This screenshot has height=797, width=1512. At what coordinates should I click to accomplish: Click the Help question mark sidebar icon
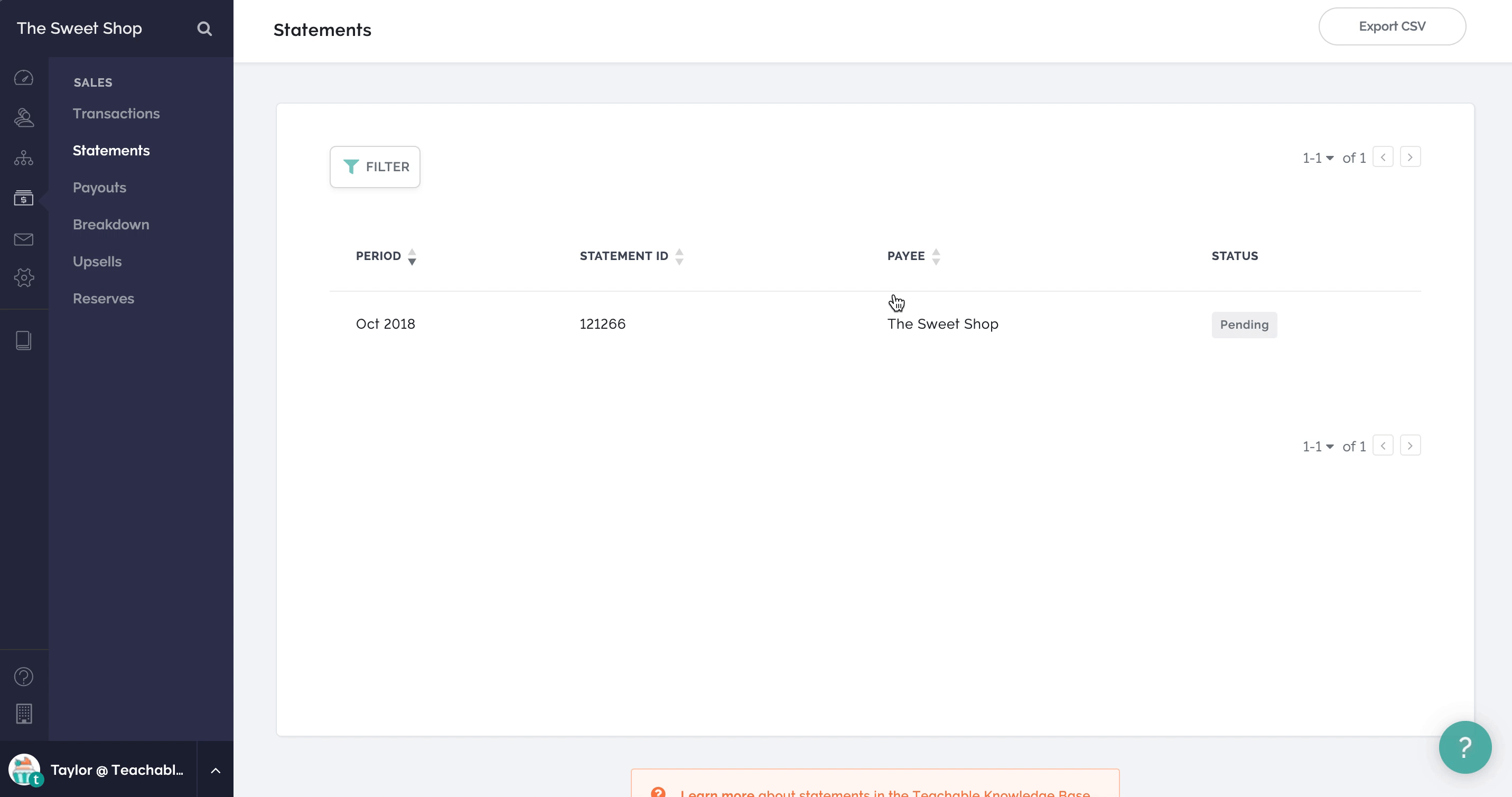pyautogui.click(x=23, y=676)
